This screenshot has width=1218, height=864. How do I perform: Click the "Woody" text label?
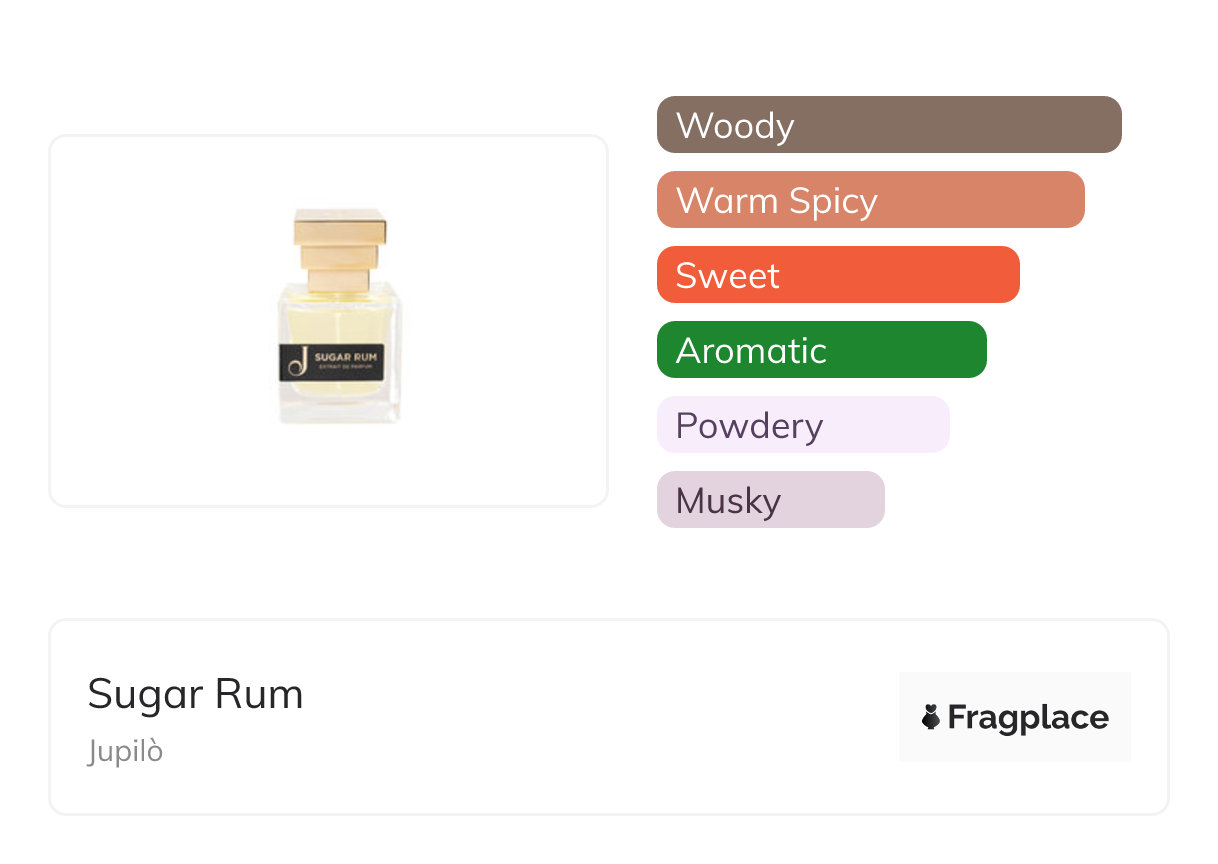pos(735,126)
